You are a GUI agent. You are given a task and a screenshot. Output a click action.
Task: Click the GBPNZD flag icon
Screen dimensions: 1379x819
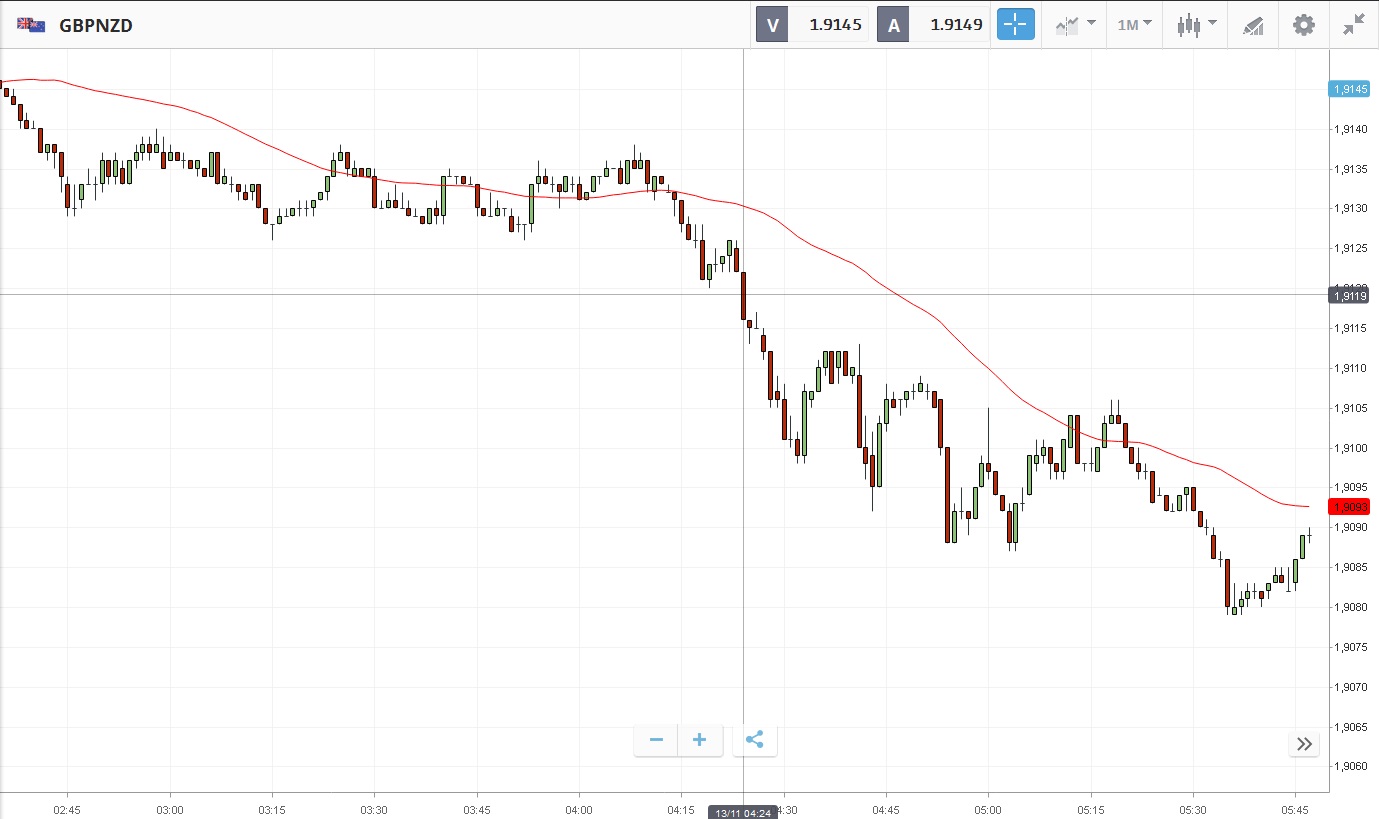point(31,25)
